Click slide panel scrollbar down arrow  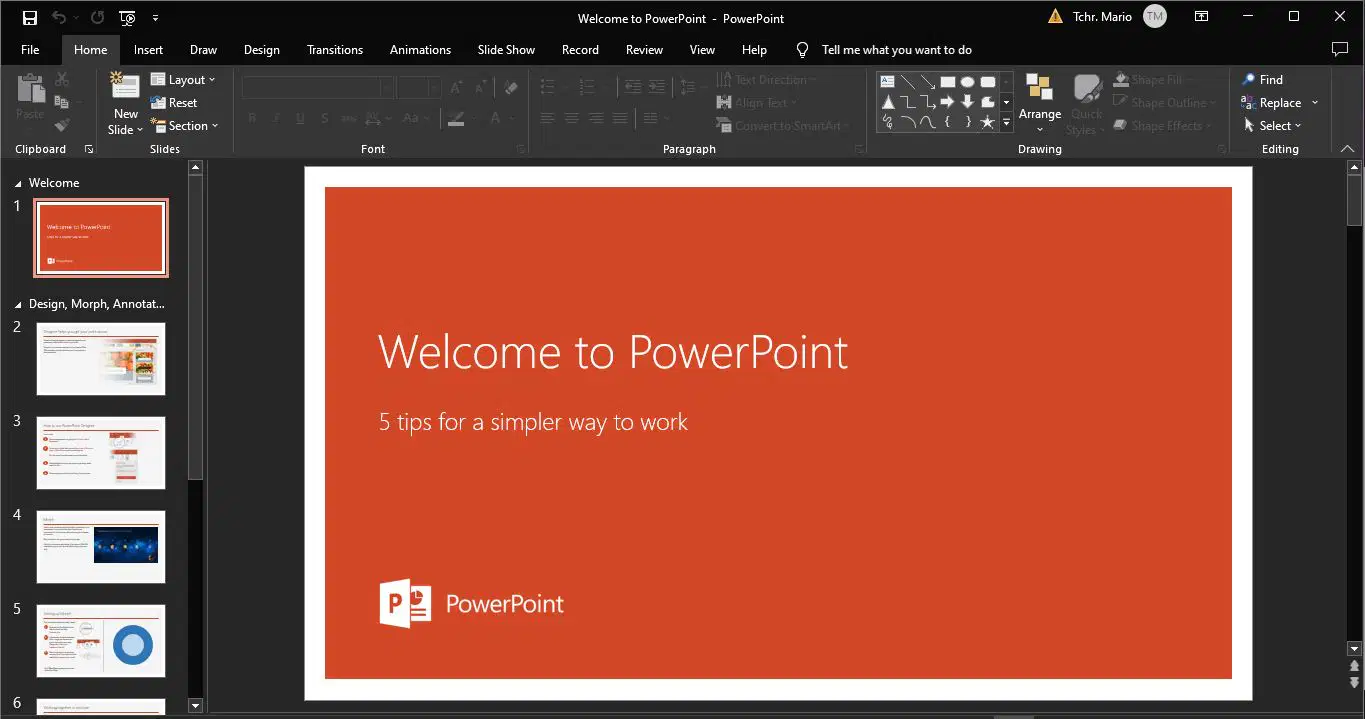coord(195,705)
